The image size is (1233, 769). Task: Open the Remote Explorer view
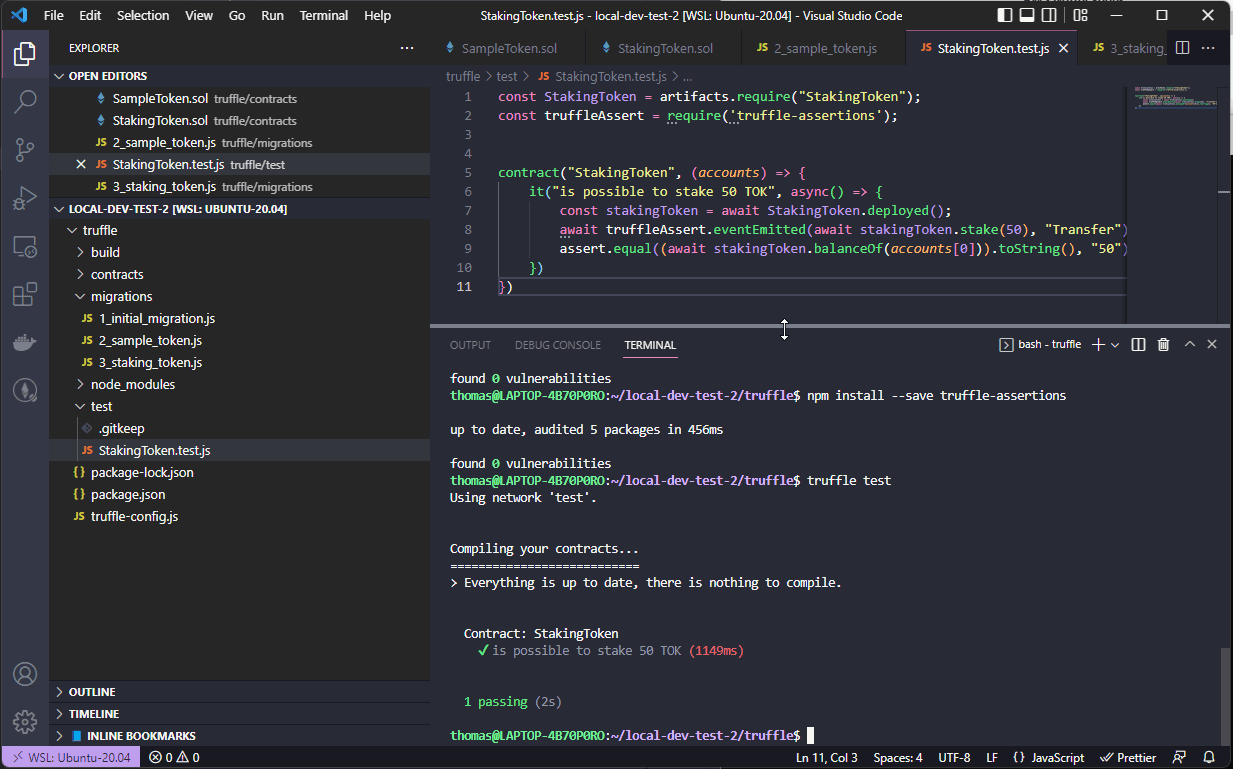25,247
